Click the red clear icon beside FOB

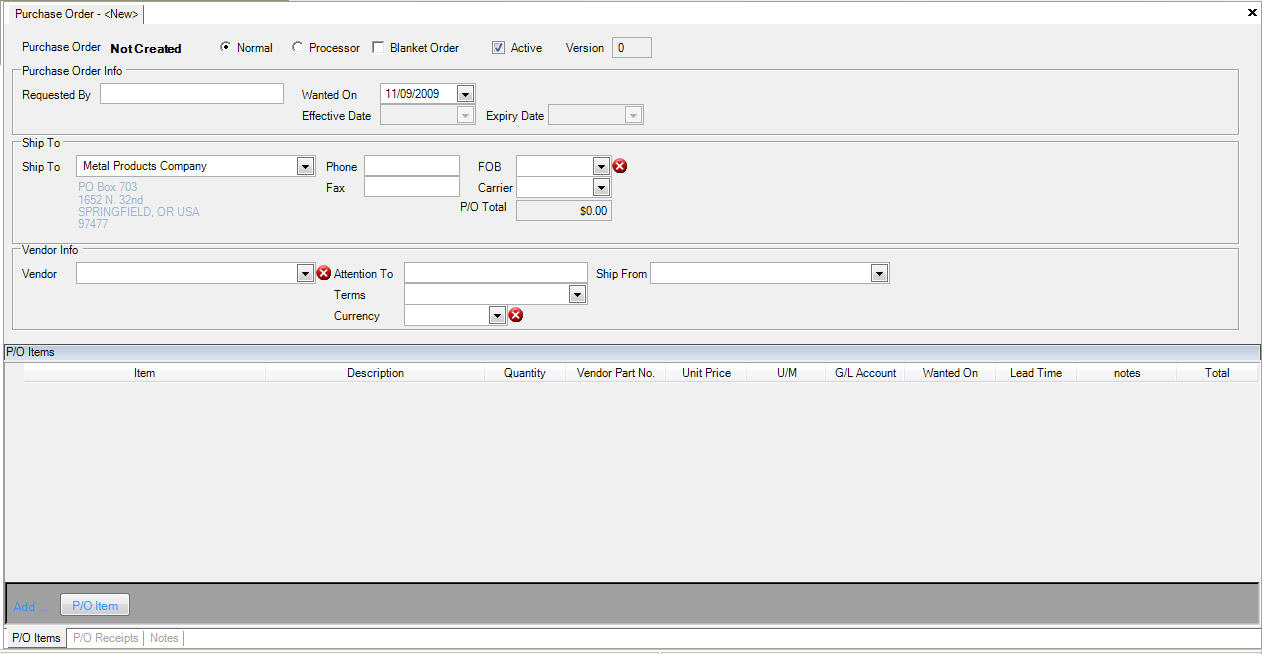pos(620,166)
